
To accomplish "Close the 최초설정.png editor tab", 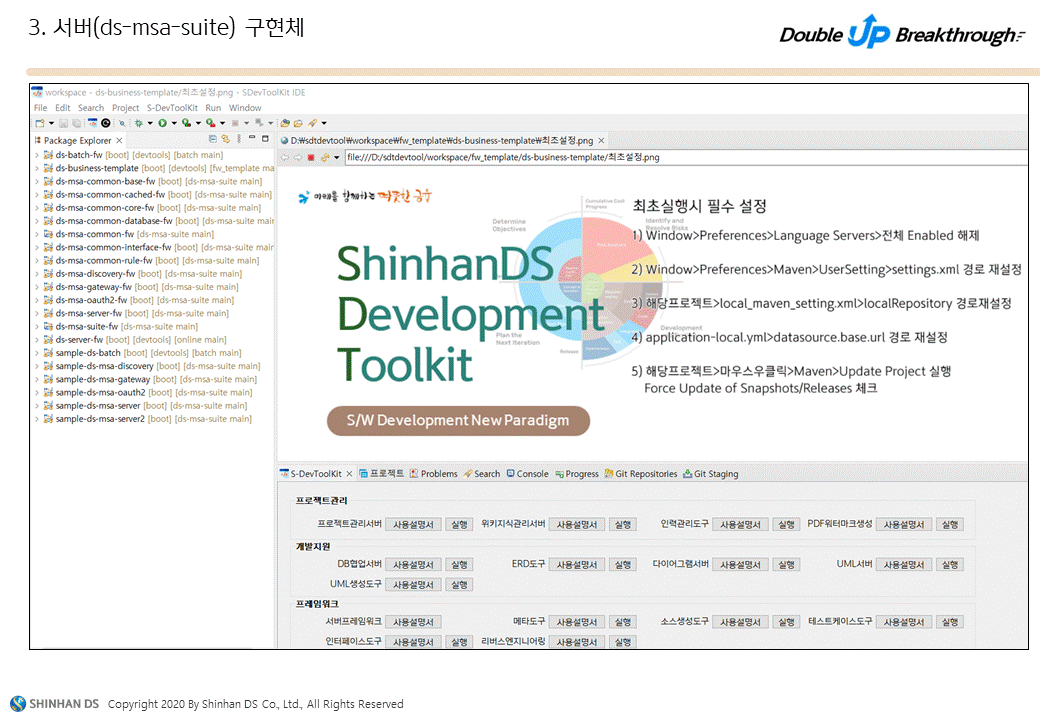I will point(601,141).
